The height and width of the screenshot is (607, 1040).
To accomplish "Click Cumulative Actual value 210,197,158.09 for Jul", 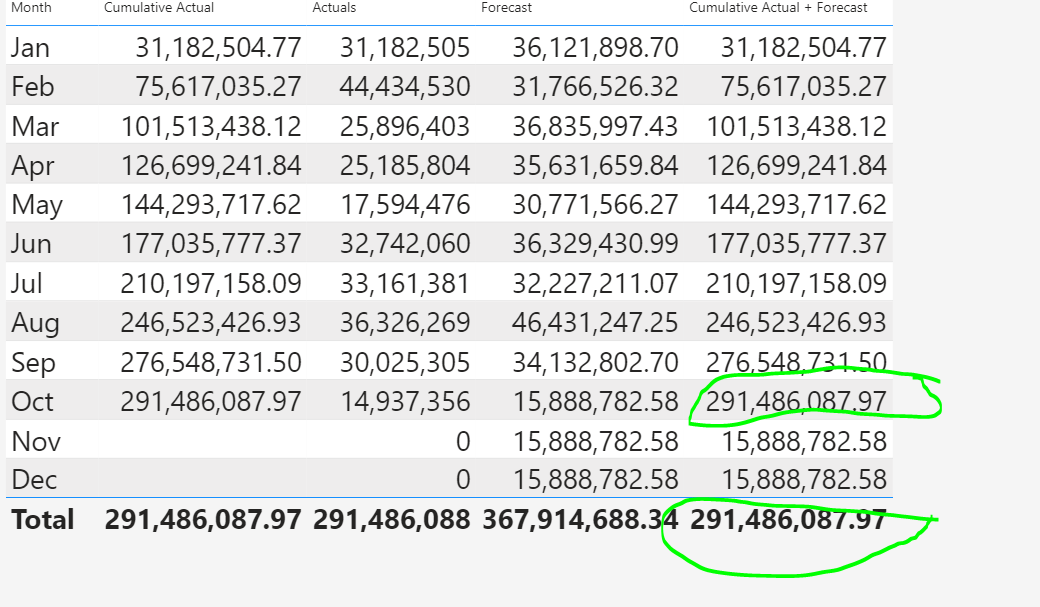I will (x=211, y=284).
